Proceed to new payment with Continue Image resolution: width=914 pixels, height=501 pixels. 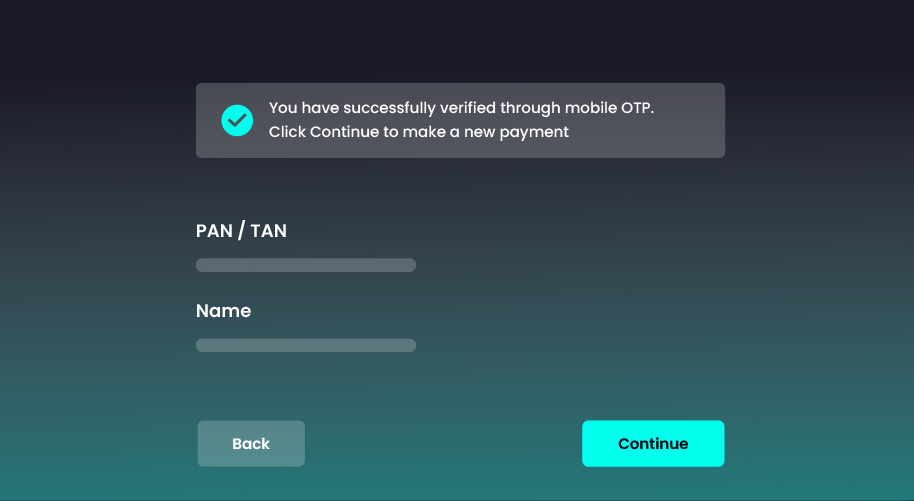click(x=653, y=444)
